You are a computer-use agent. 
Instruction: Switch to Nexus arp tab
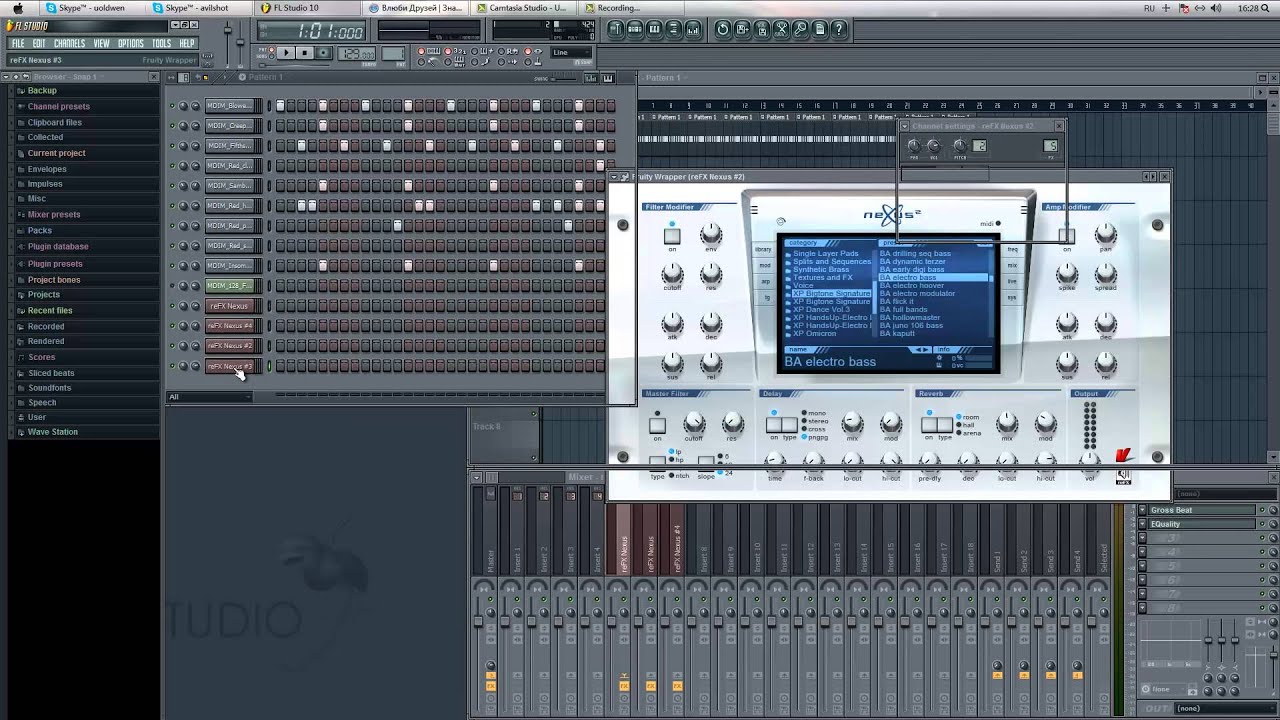pos(765,281)
